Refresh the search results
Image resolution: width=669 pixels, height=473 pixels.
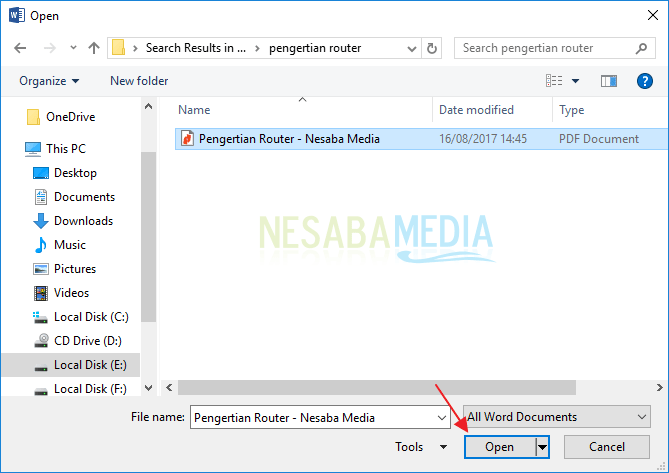pyautogui.click(x=432, y=48)
